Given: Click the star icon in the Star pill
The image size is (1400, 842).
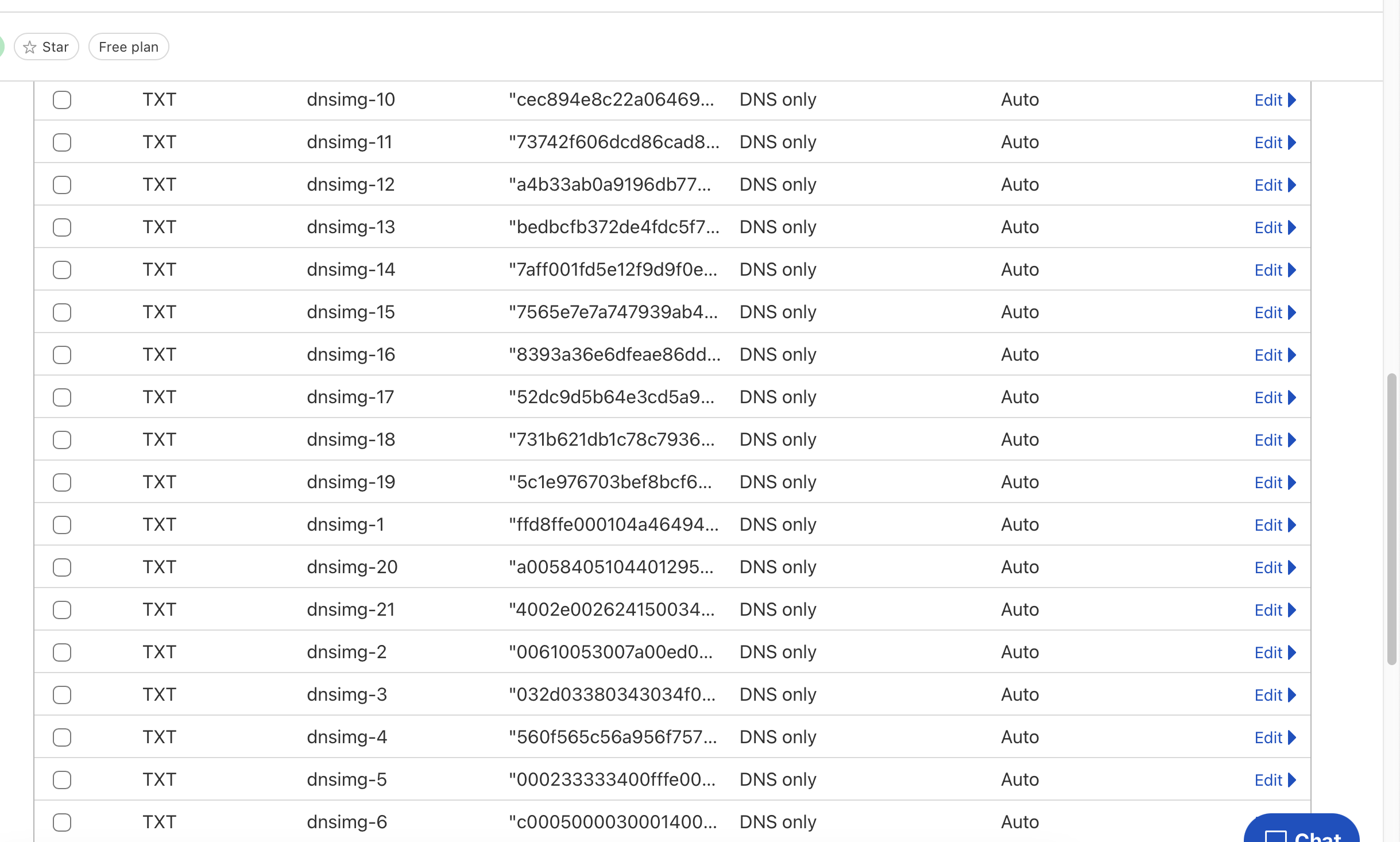Looking at the screenshot, I should (x=30, y=47).
